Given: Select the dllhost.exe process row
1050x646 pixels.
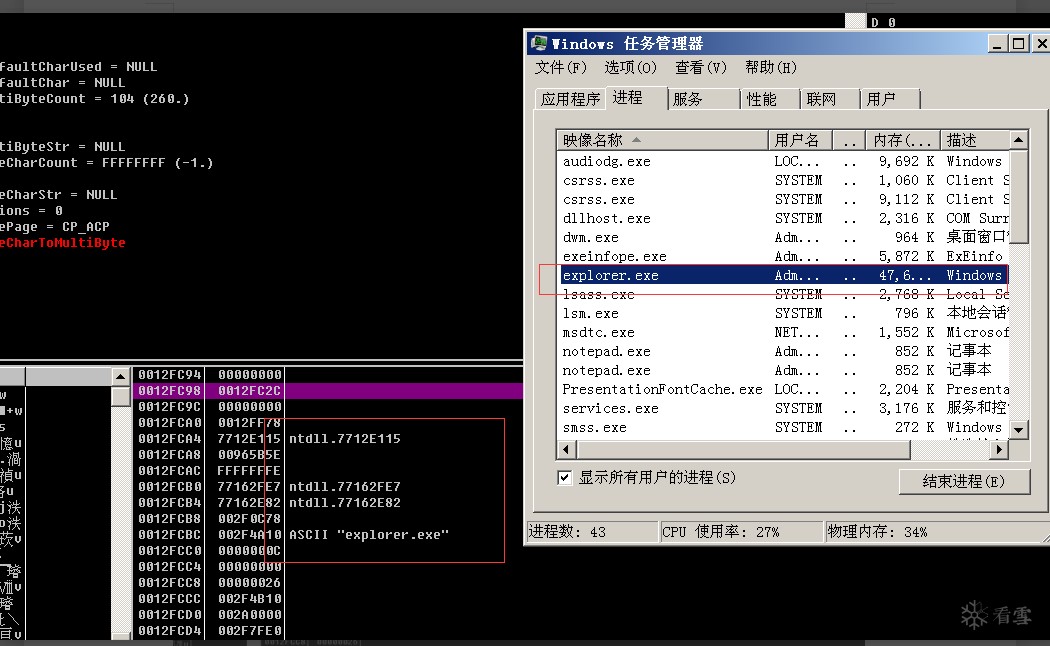Looking at the screenshot, I should tap(783, 218).
